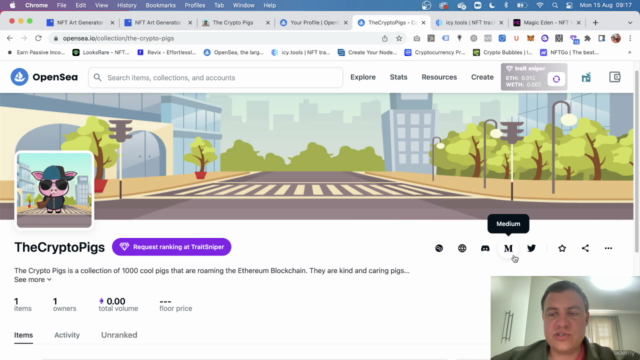Screen dimensions: 640x360
Task: Reload the current page
Action: [x=38, y=38]
